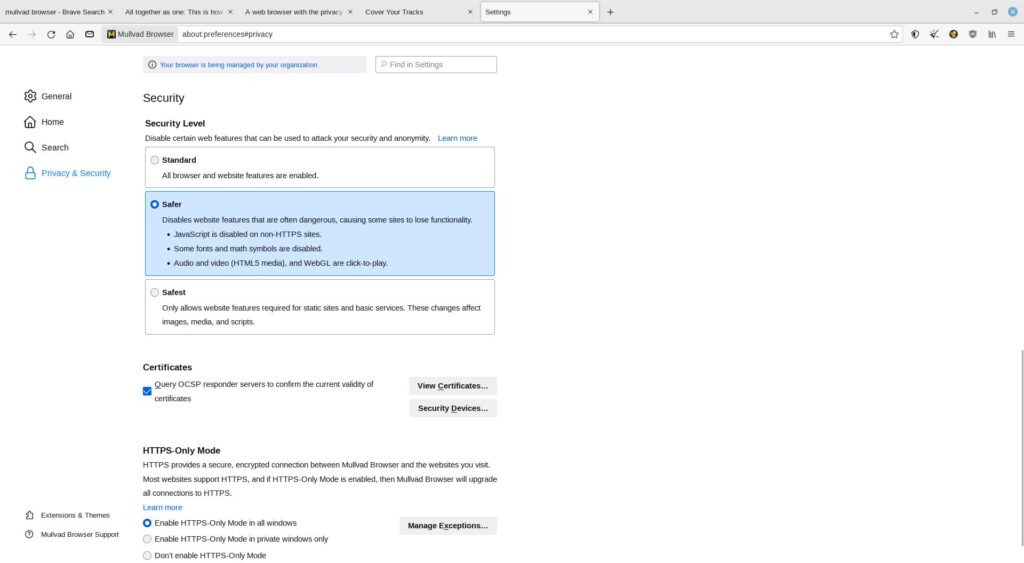Open a new tab with plus button
The image size is (1024, 563).
point(610,12)
